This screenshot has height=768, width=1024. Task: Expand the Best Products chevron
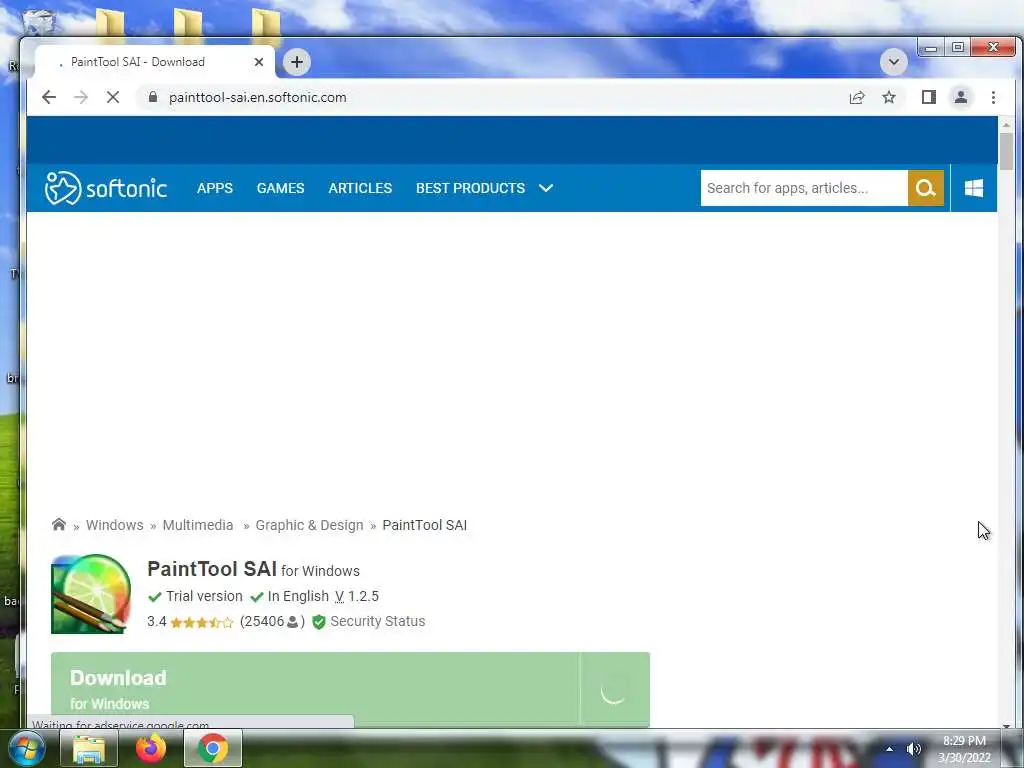click(x=546, y=188)
